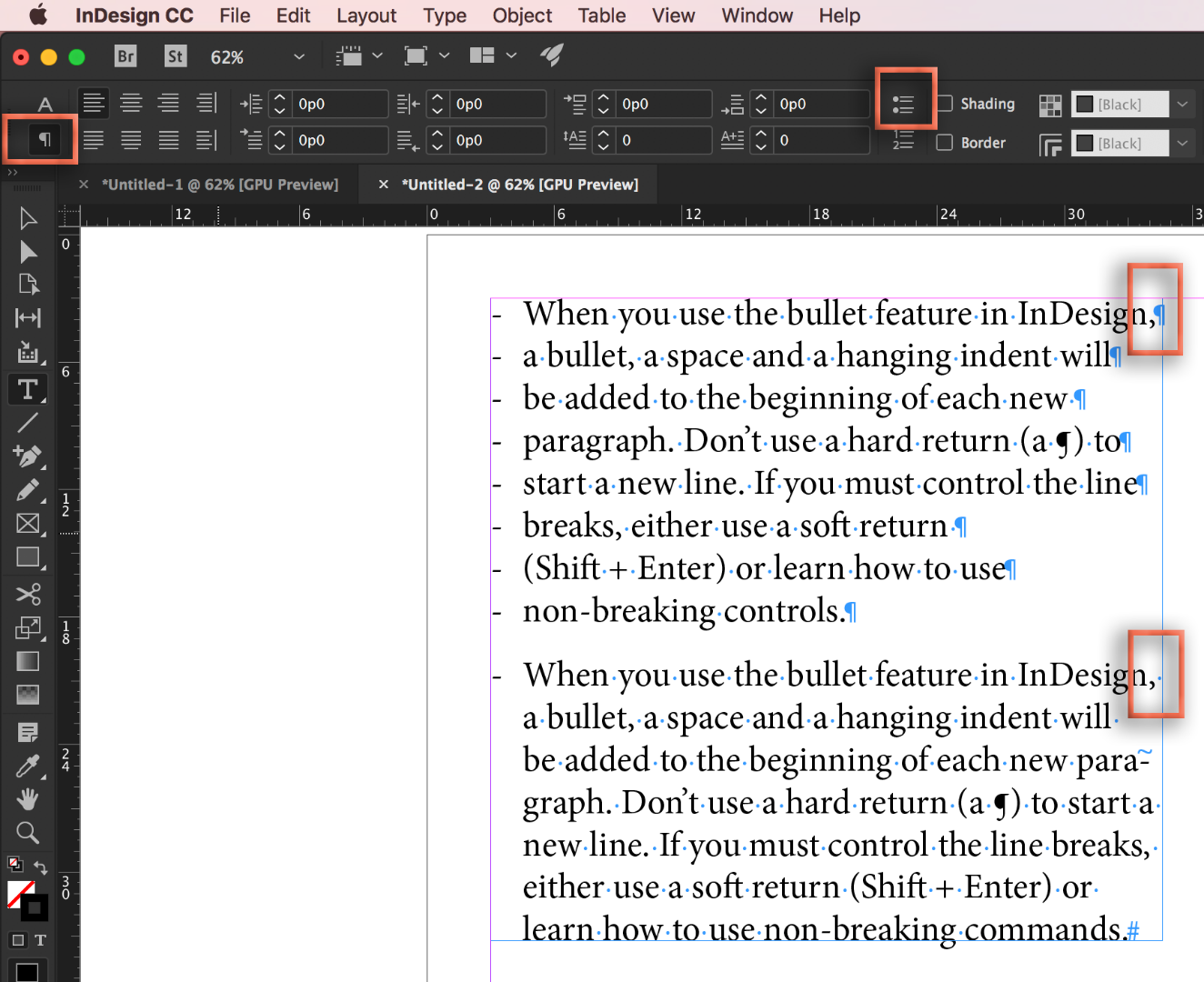Select the Note tool
Image resolution: width=1204 pixels, height=982 pixels.
(x=28, y=732)
